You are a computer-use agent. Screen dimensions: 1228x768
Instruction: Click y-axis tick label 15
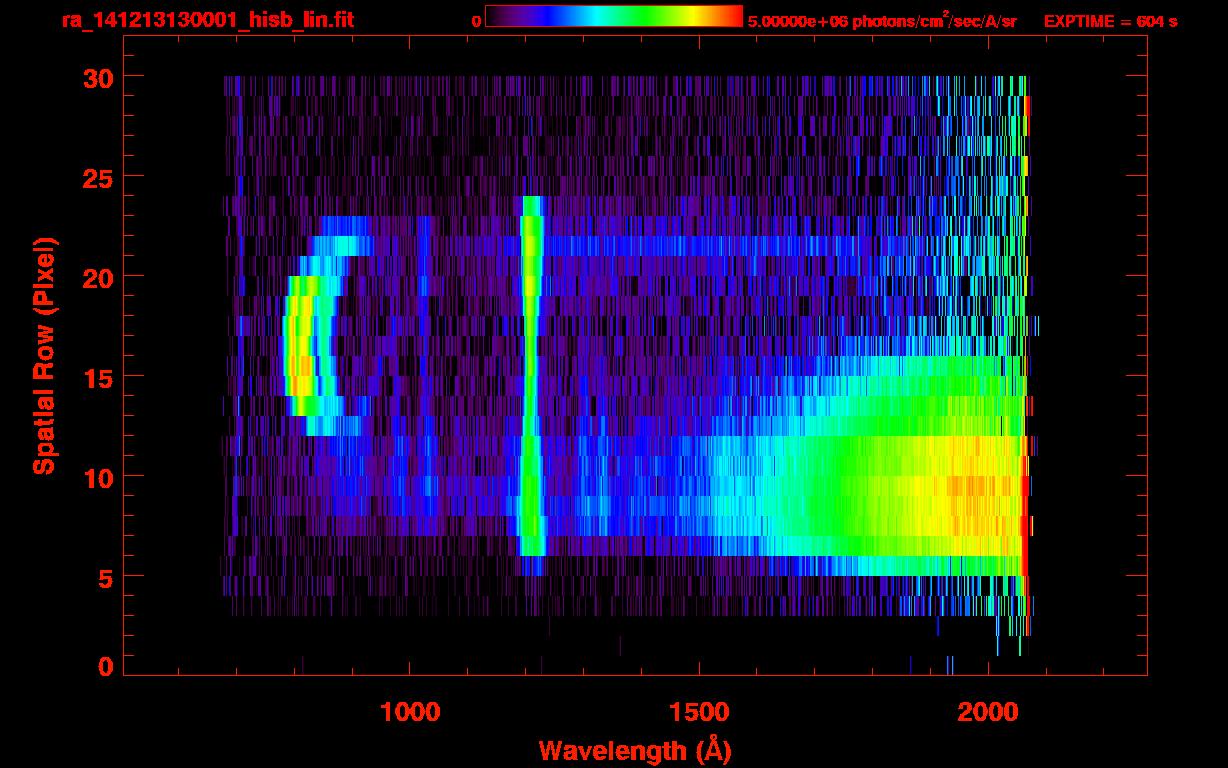click(x=98, y=377)
